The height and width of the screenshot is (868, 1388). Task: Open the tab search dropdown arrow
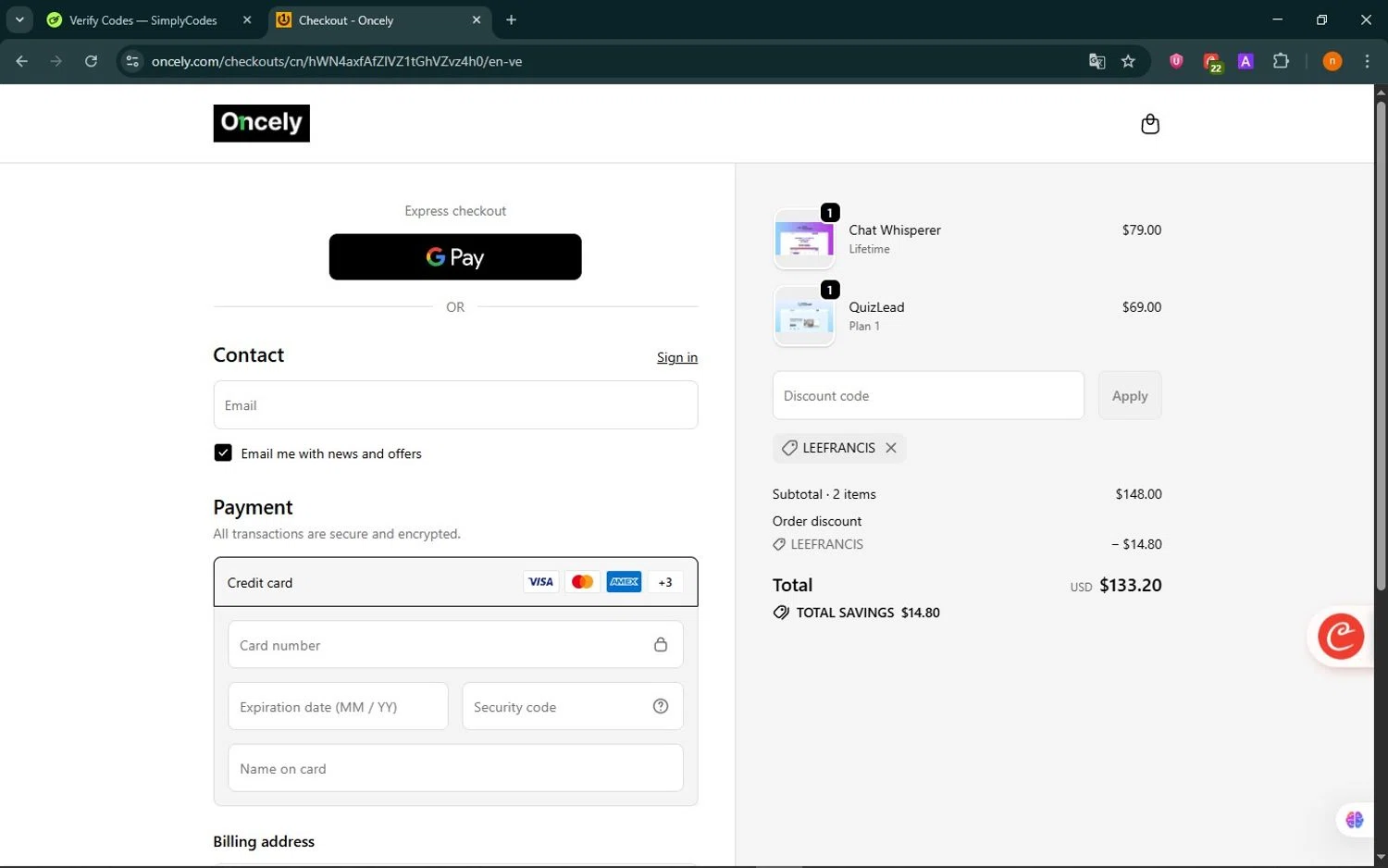(19, 19)
